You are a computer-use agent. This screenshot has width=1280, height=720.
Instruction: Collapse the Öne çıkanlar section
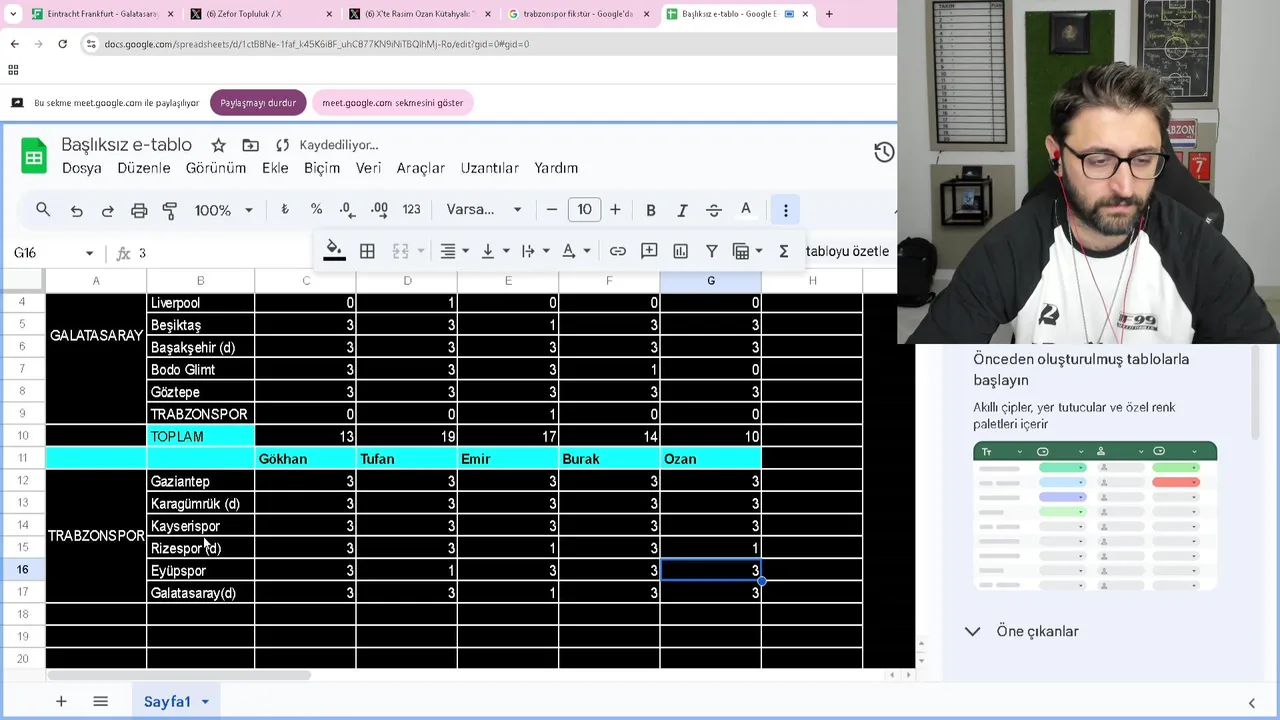[x=972, y=631]
